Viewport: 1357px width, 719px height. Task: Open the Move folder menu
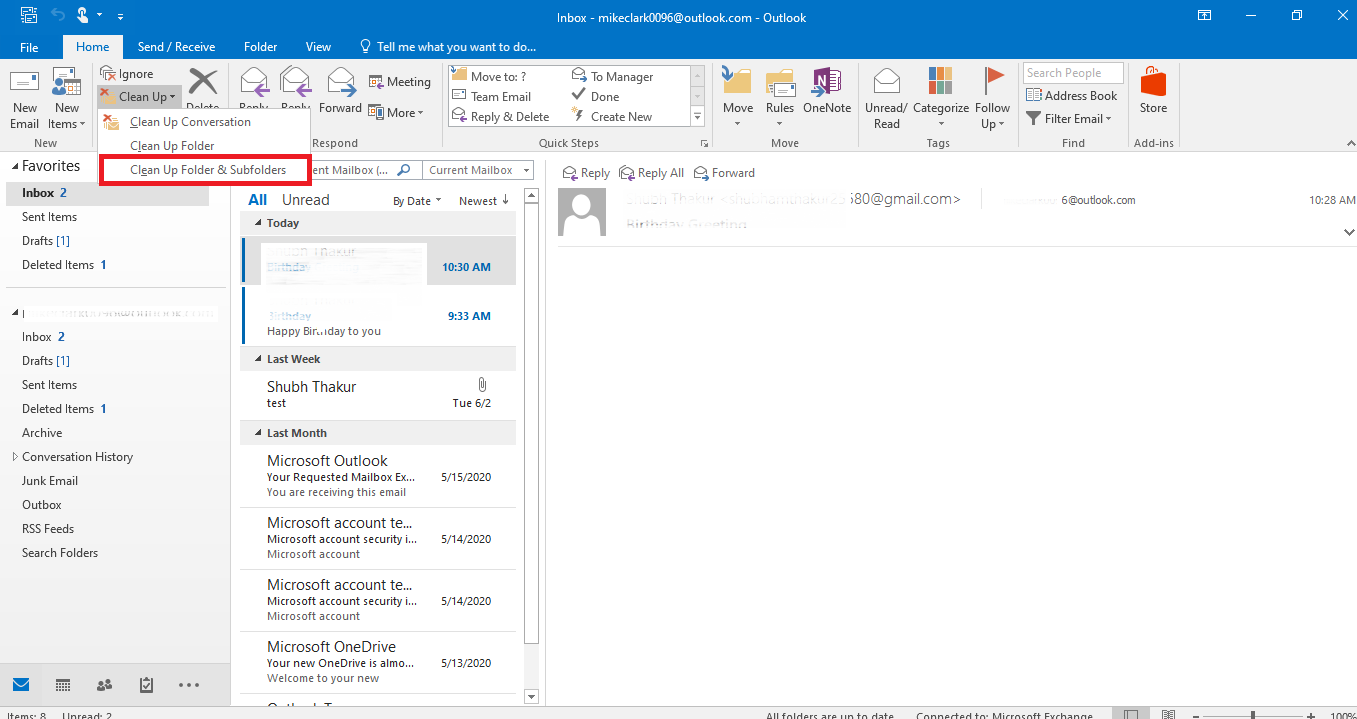coord(738,99)
